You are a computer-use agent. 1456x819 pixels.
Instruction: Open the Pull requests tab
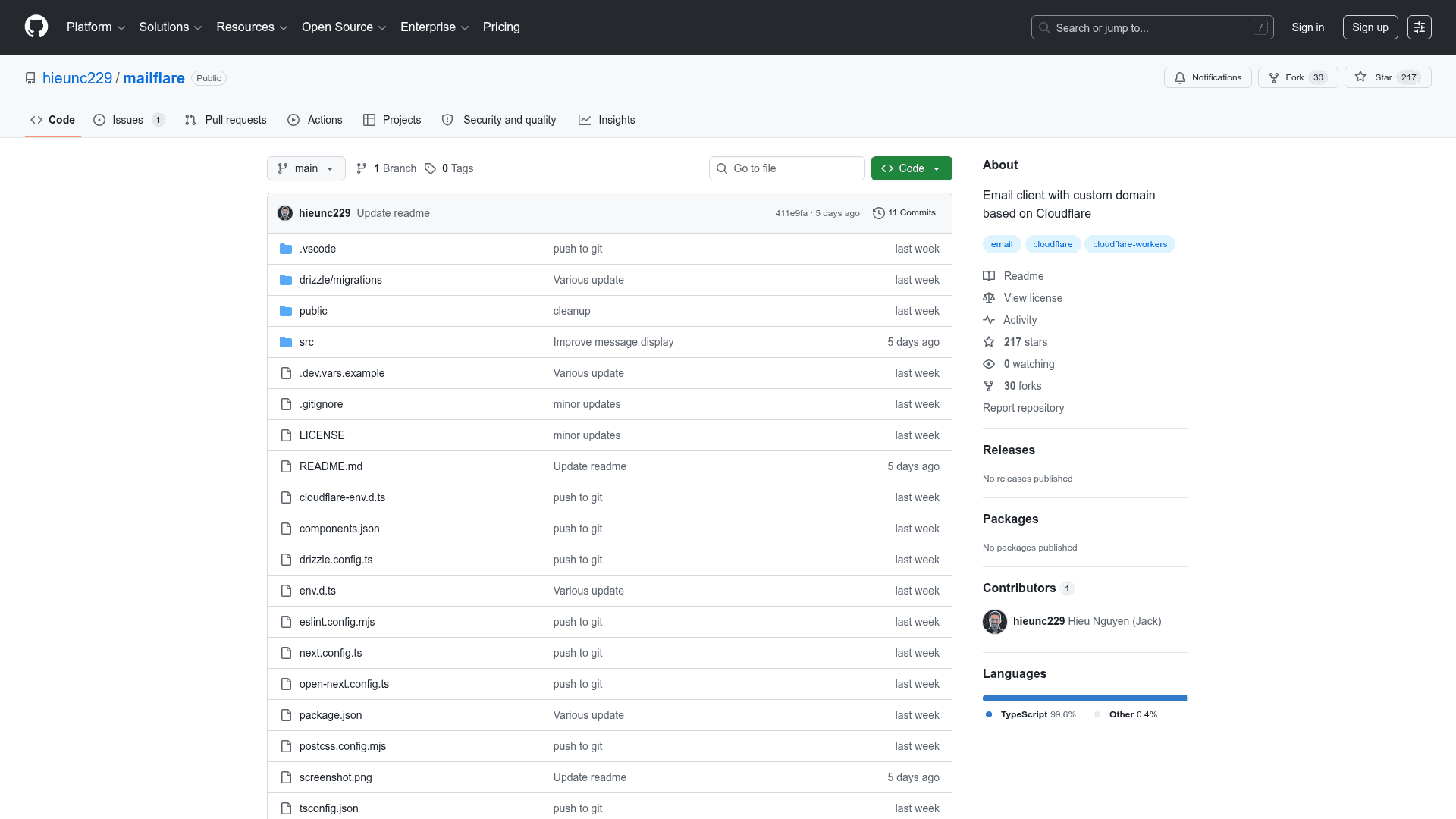coord(226,120)
